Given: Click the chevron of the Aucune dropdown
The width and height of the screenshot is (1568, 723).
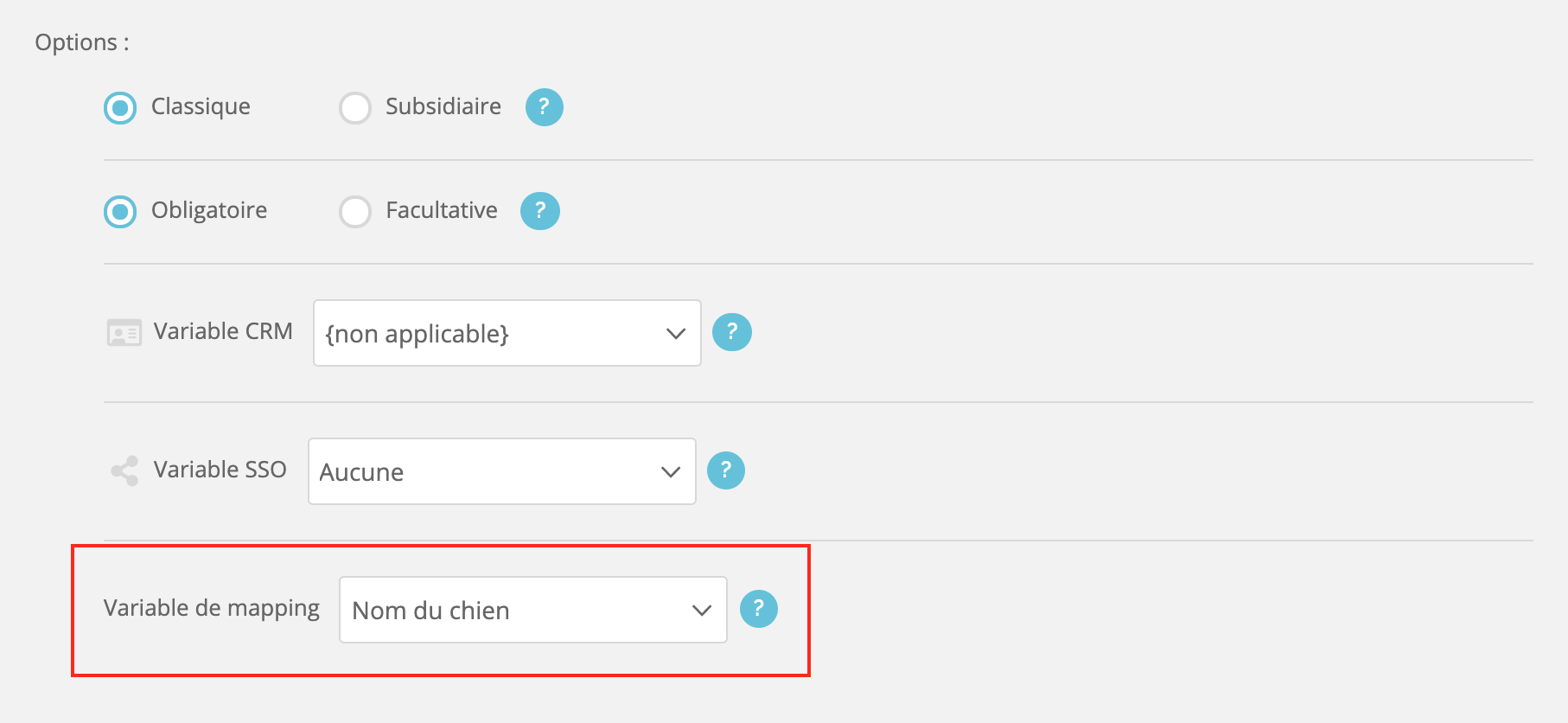Looking at the screenshot, I should pos(671,472).
